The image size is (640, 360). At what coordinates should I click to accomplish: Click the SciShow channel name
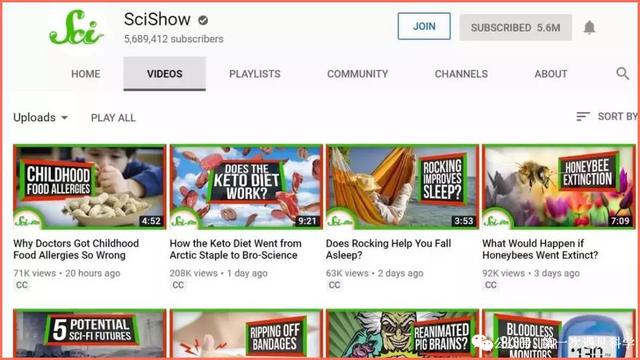click(157, 19)
